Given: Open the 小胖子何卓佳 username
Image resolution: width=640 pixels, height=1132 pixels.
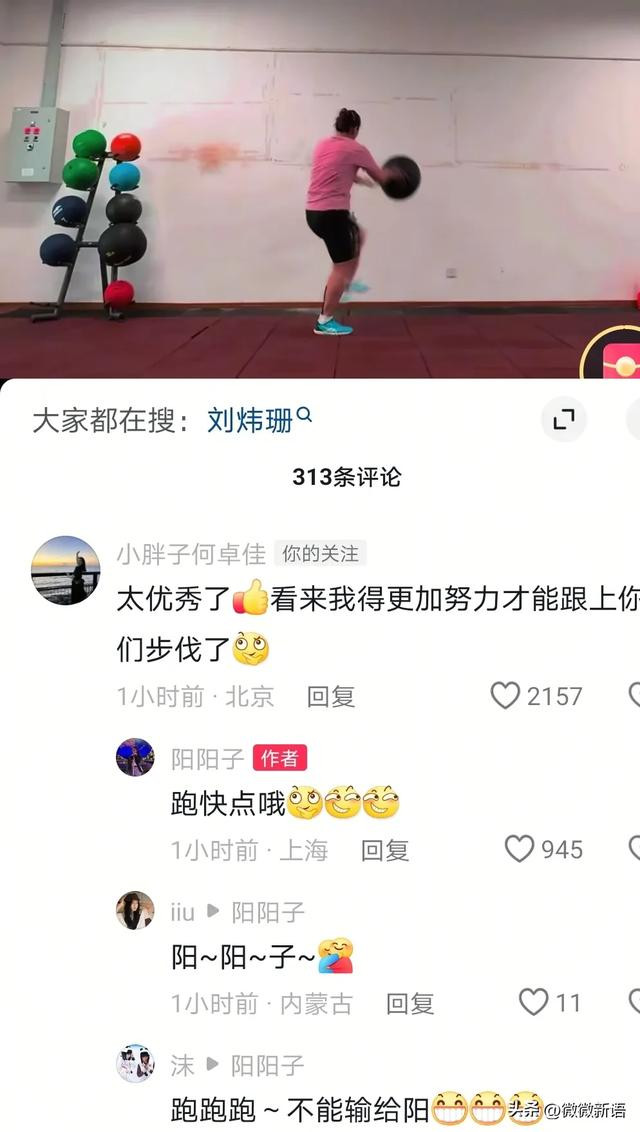Looking at the screenshot, I should (x=191, y=554).
